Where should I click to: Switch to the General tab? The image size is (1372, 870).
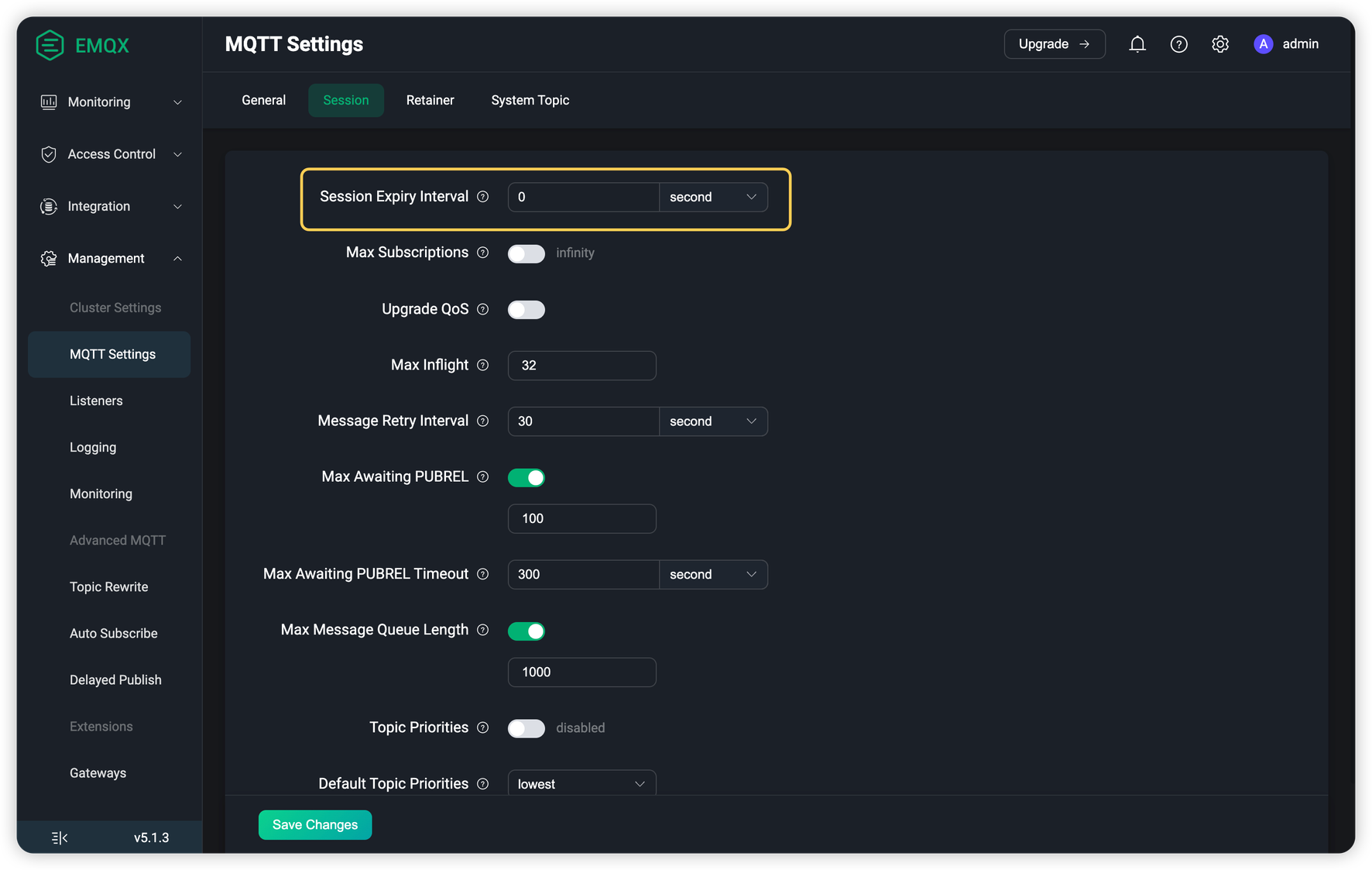point(264,100)
